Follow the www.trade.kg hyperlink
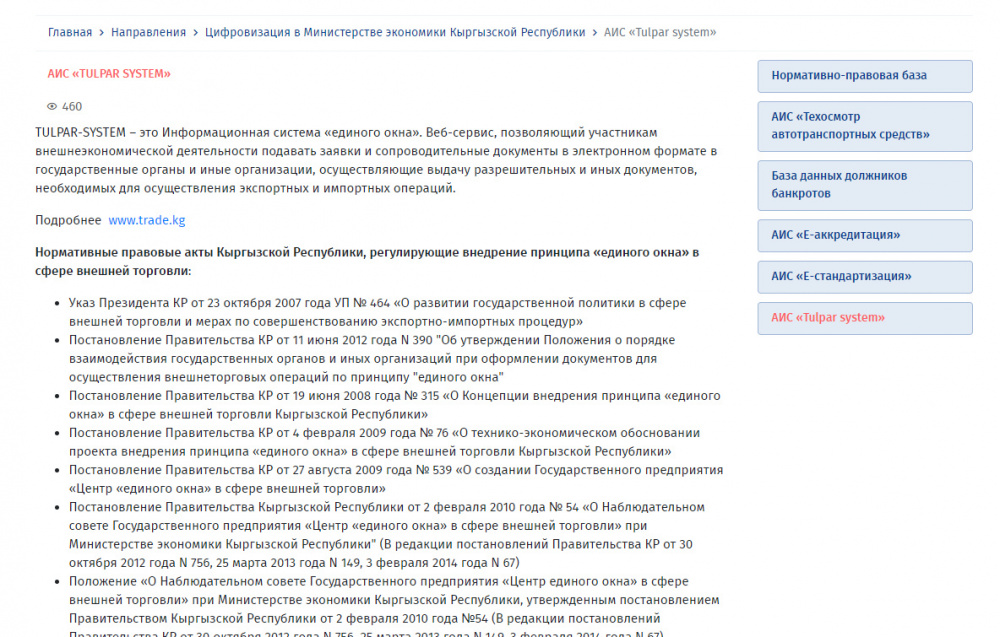1000x637 pixels. pyautogui.click(x=146, y=220)
